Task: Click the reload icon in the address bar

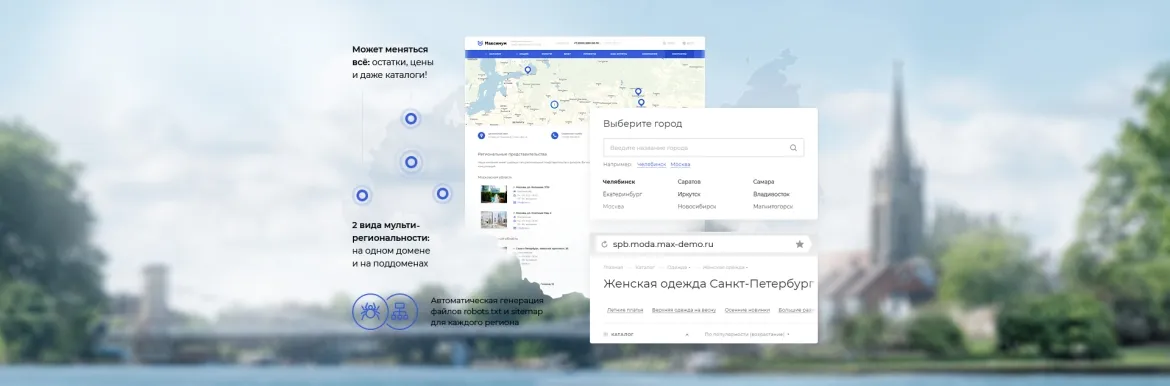Action: [x=604, y=244]
